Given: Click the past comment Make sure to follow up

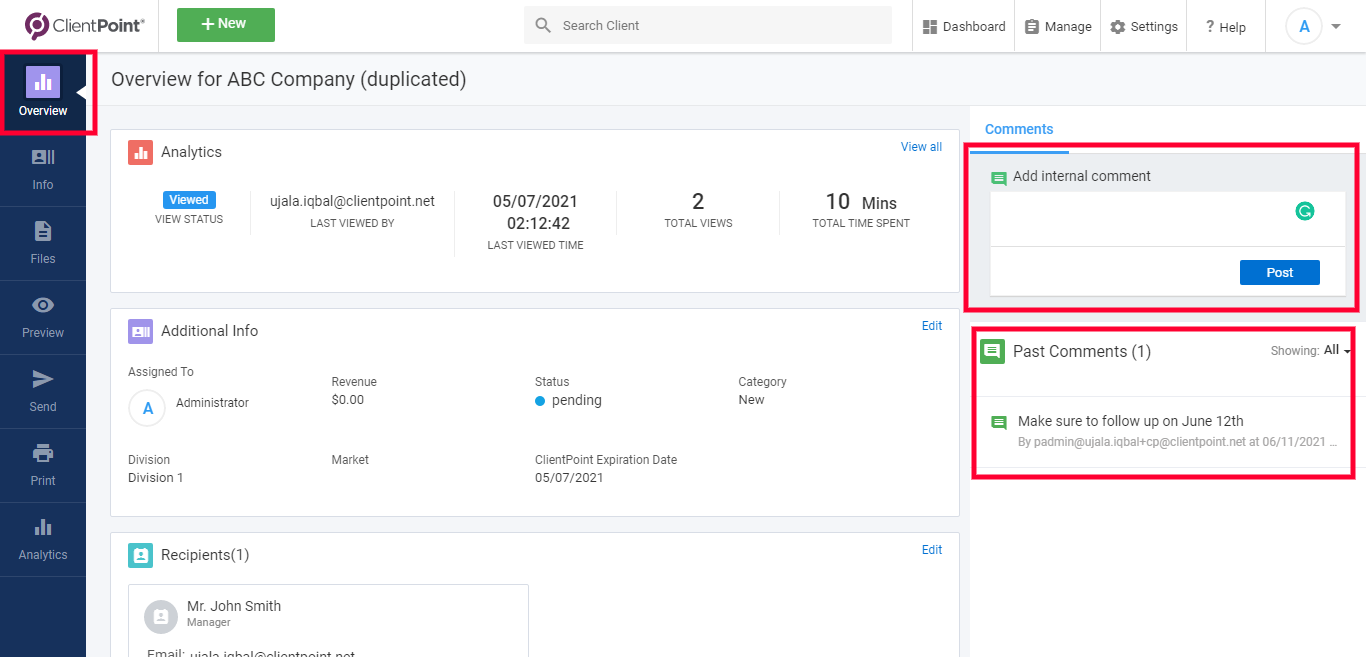Looking at the screenshot, I should click(x=1131, y=421).
